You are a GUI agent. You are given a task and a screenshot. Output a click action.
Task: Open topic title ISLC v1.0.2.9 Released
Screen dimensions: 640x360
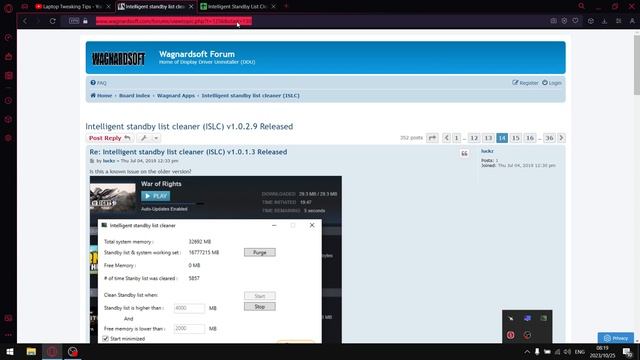[x=189, y=127]
